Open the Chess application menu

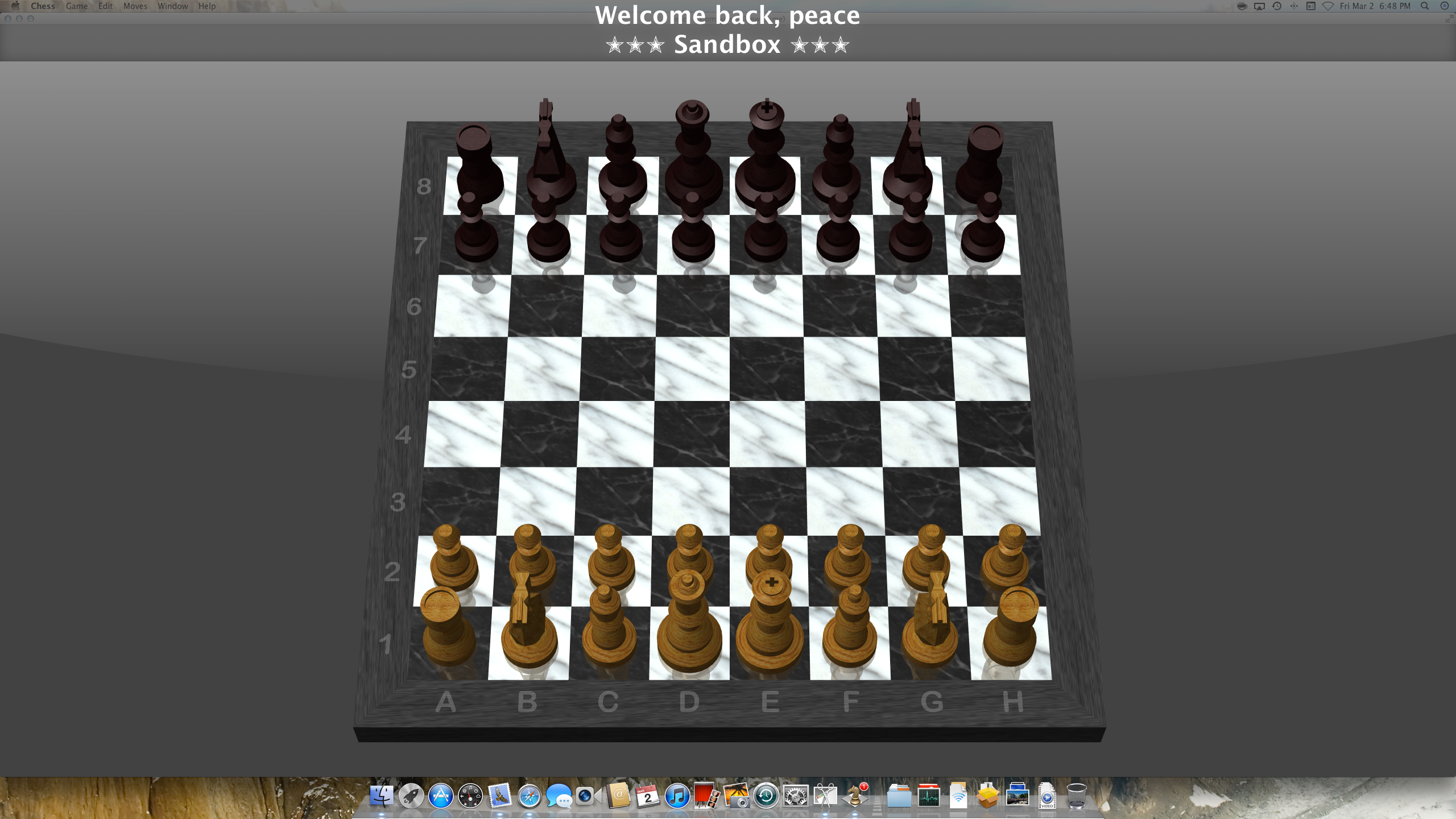43,6
